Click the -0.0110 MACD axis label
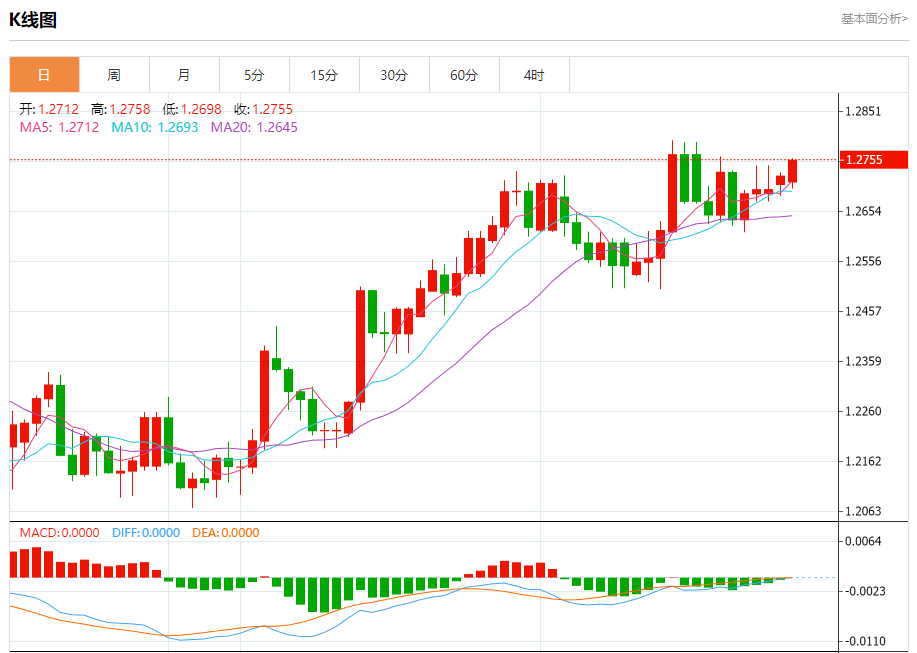 tap(864, 641)
